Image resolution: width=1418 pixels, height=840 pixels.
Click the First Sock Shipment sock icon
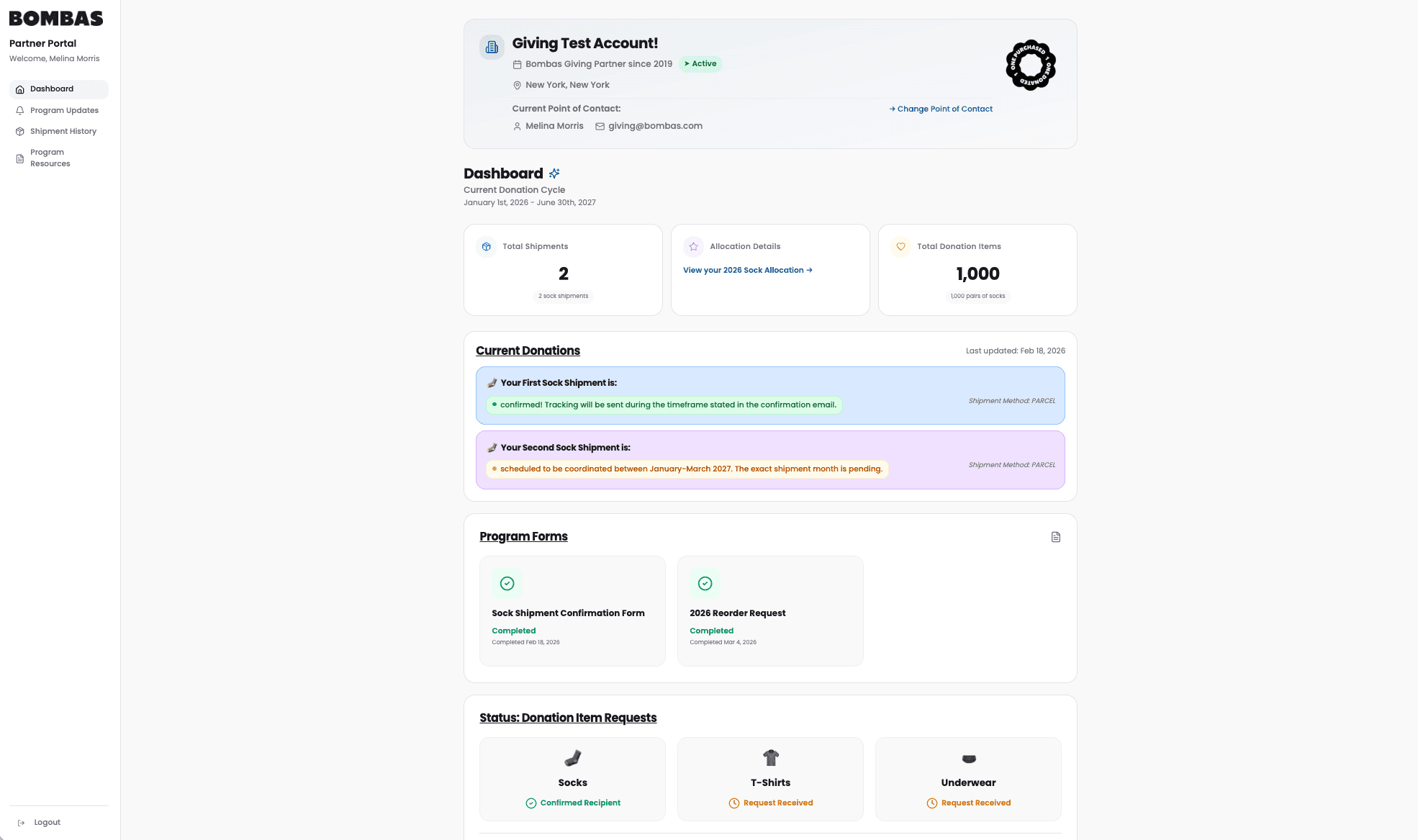(x=492, y=383)
